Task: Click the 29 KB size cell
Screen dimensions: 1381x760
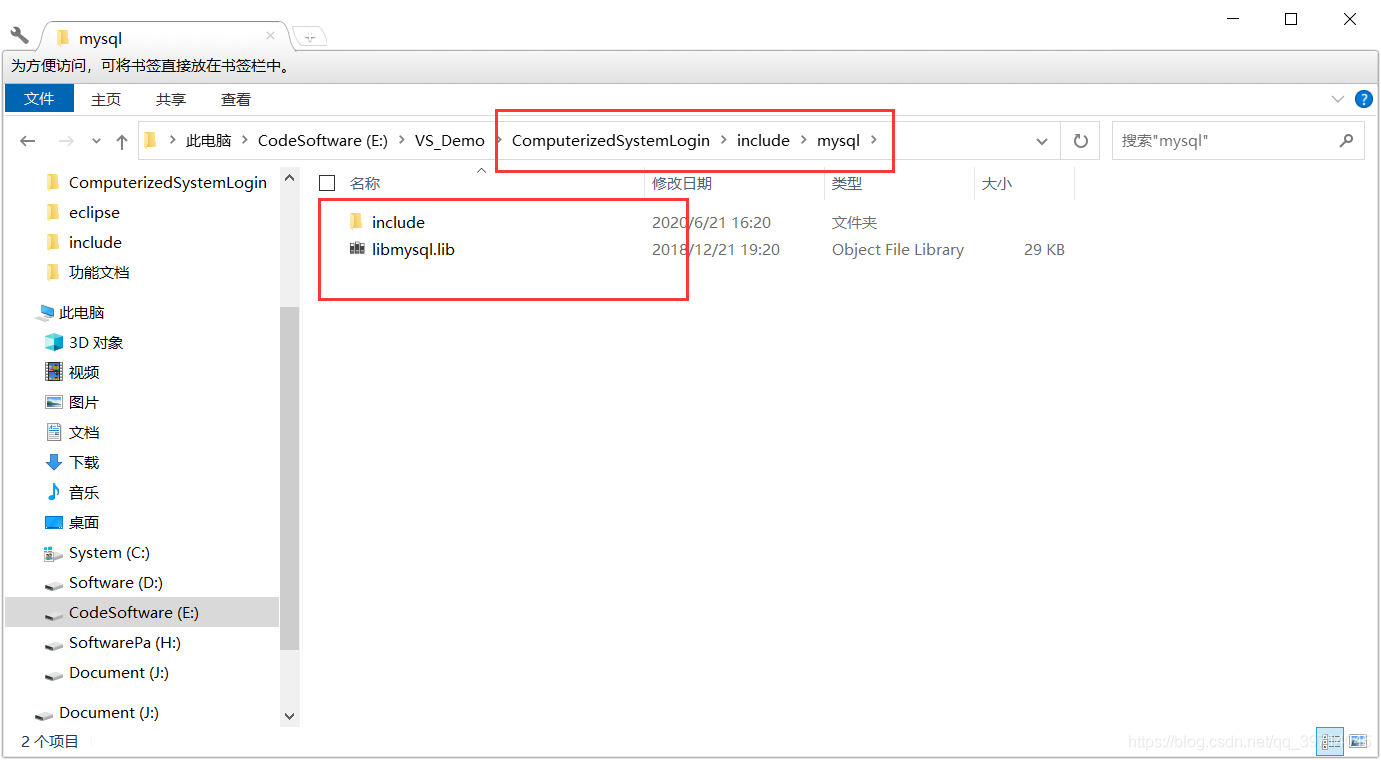Action: pos(1044,250)
